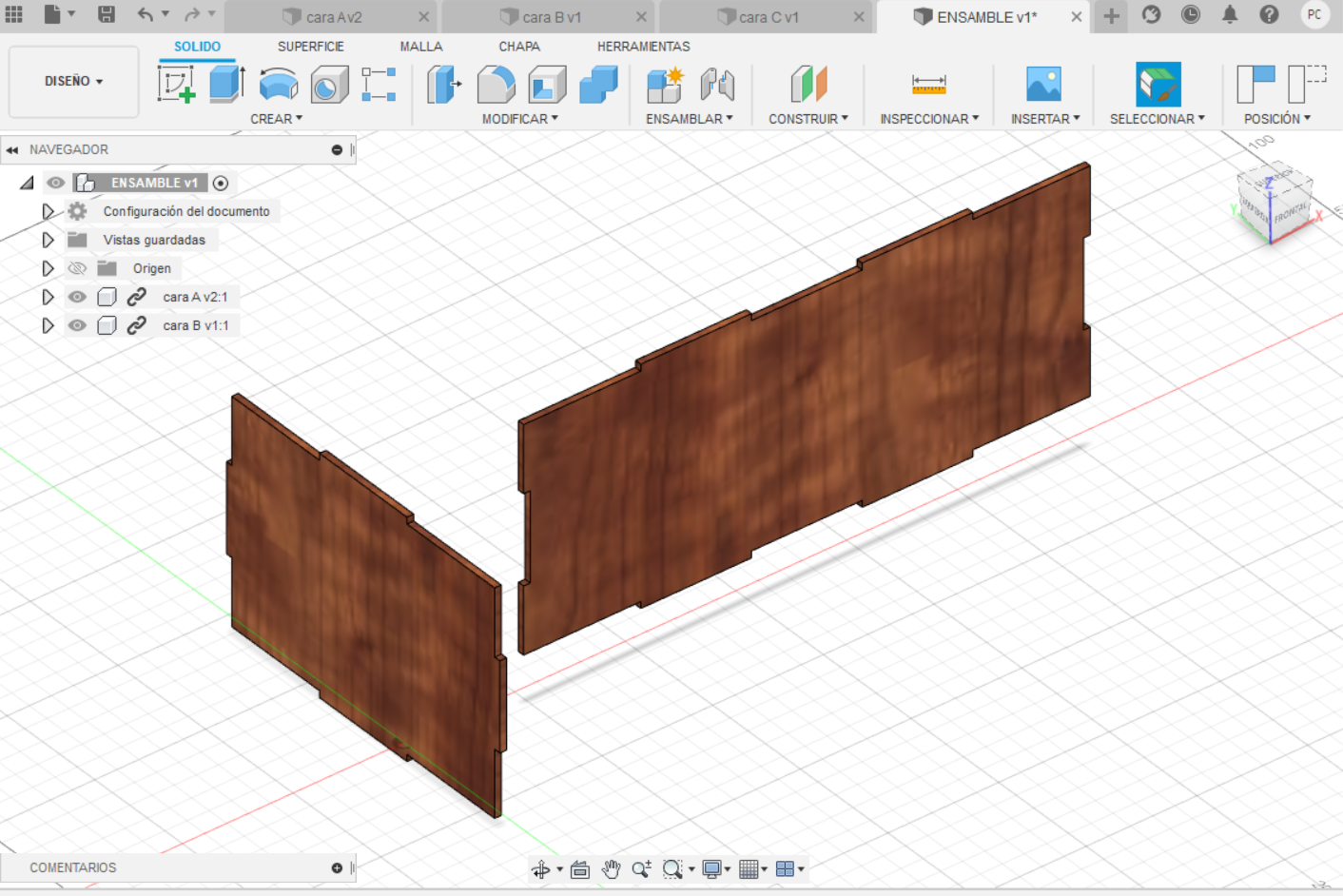Select the Extrude tool
1343x896 pixels.
226,84
